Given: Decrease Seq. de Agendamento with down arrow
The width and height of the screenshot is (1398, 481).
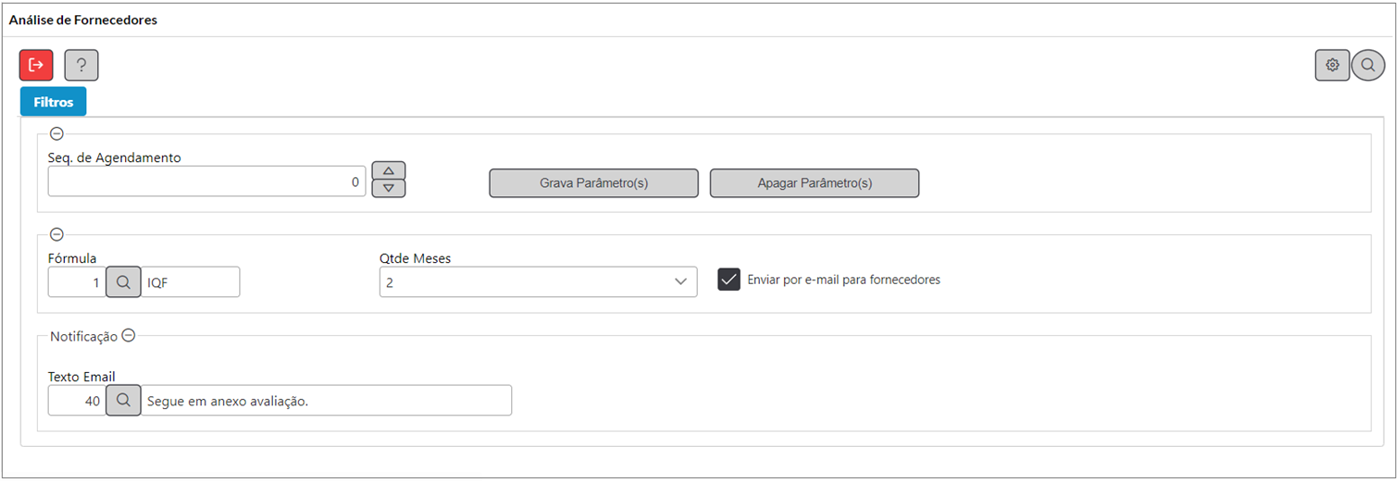Looking at the screenshot, I should pyautogui.click(x=388, y=188).
